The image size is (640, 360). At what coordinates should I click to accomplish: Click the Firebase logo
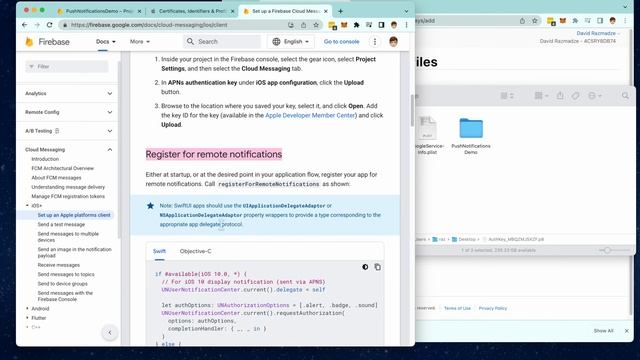coord(47,42)
